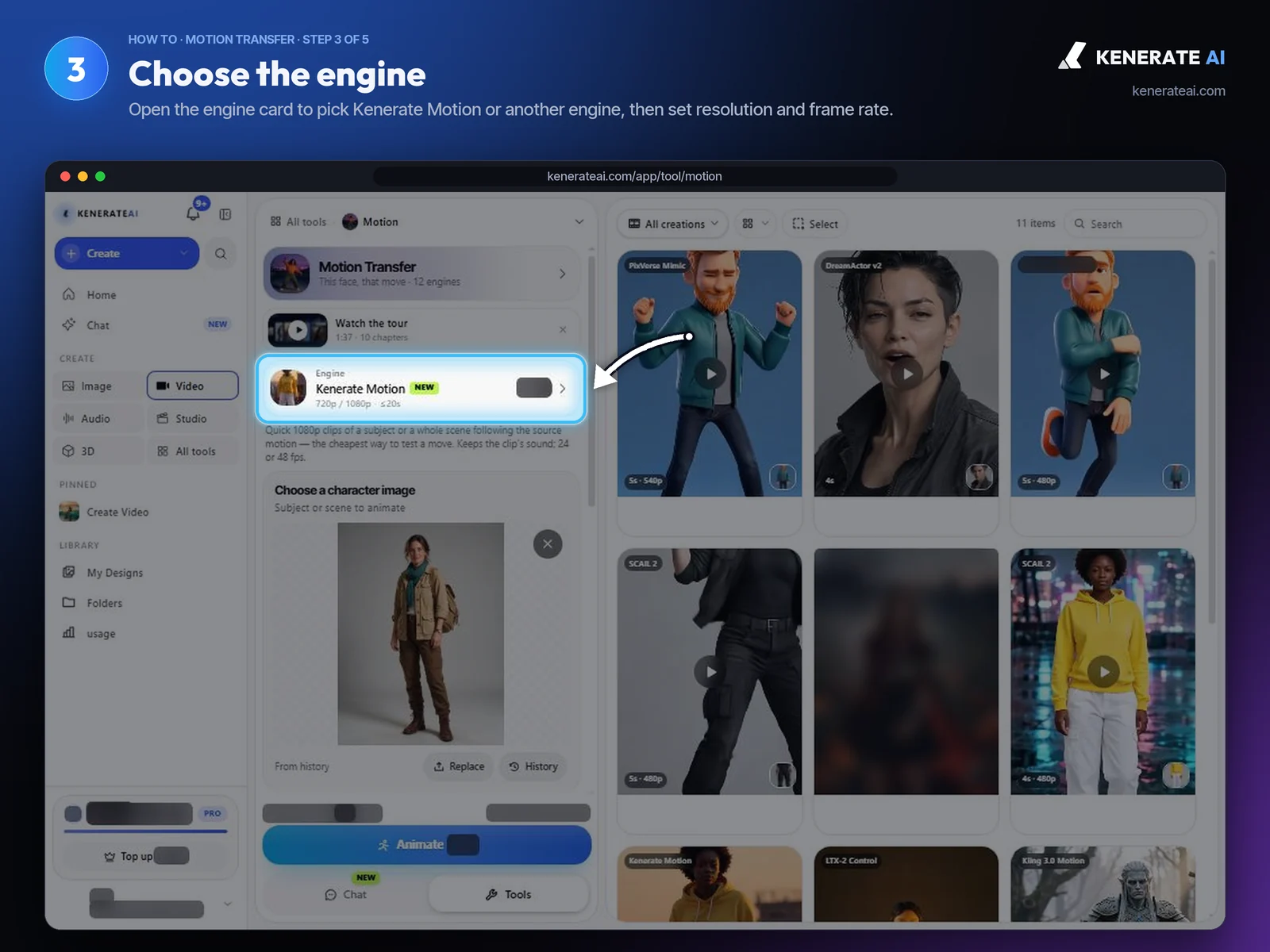Open the yellow hoodie SCAIL 2 creation

pyautogui.click(x=1103, y=671)
